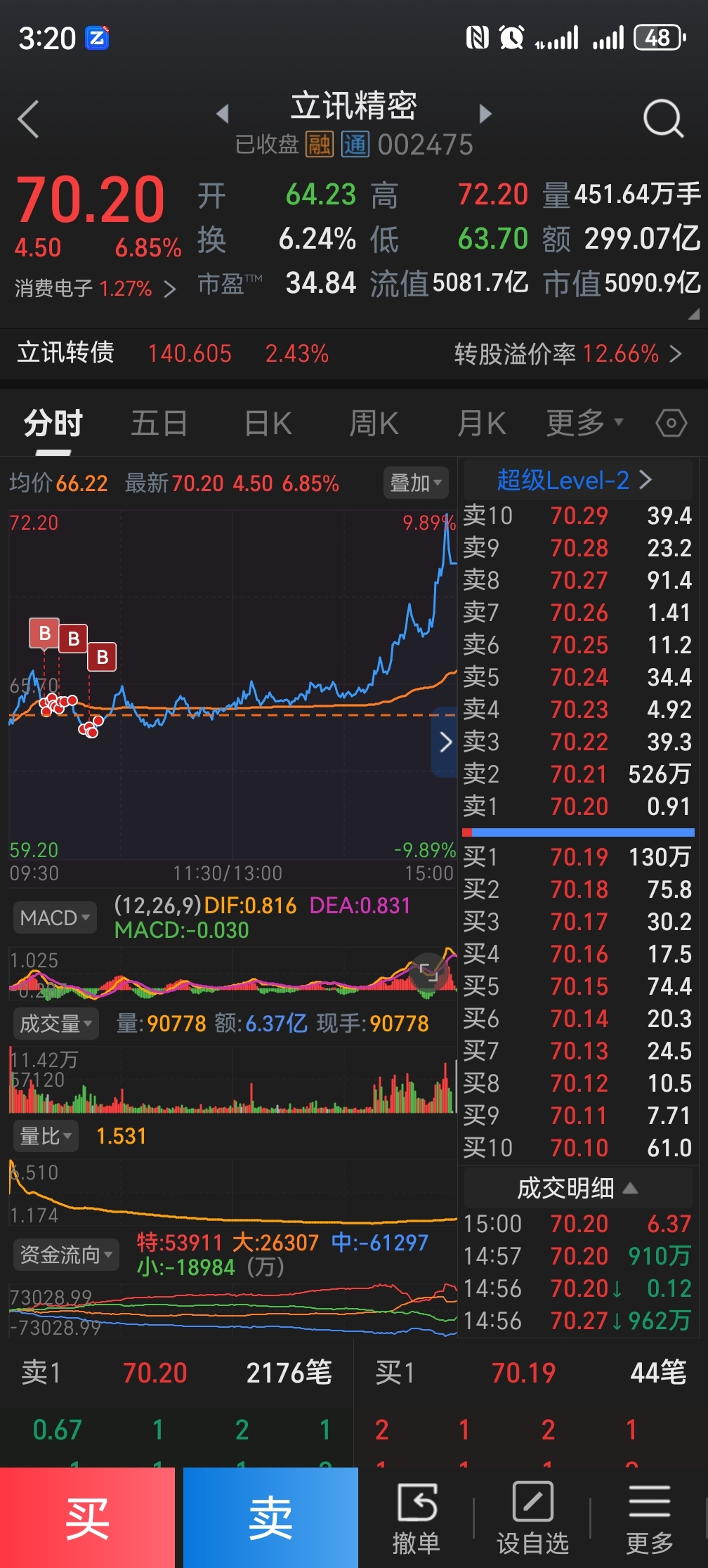Tap the 15:00 trade detail row
708x1568 pixels.
click(578, 1224)
